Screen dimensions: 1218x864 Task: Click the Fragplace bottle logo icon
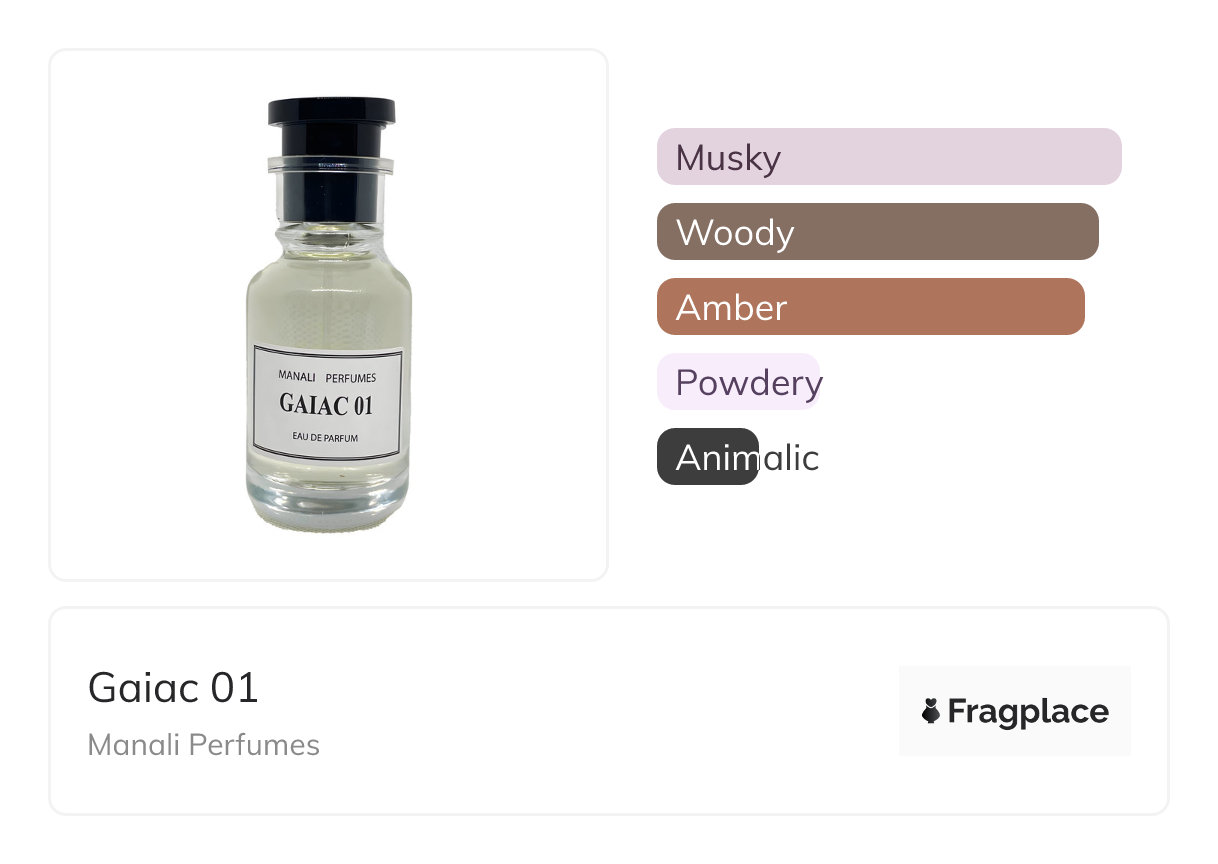click(931, 712)
